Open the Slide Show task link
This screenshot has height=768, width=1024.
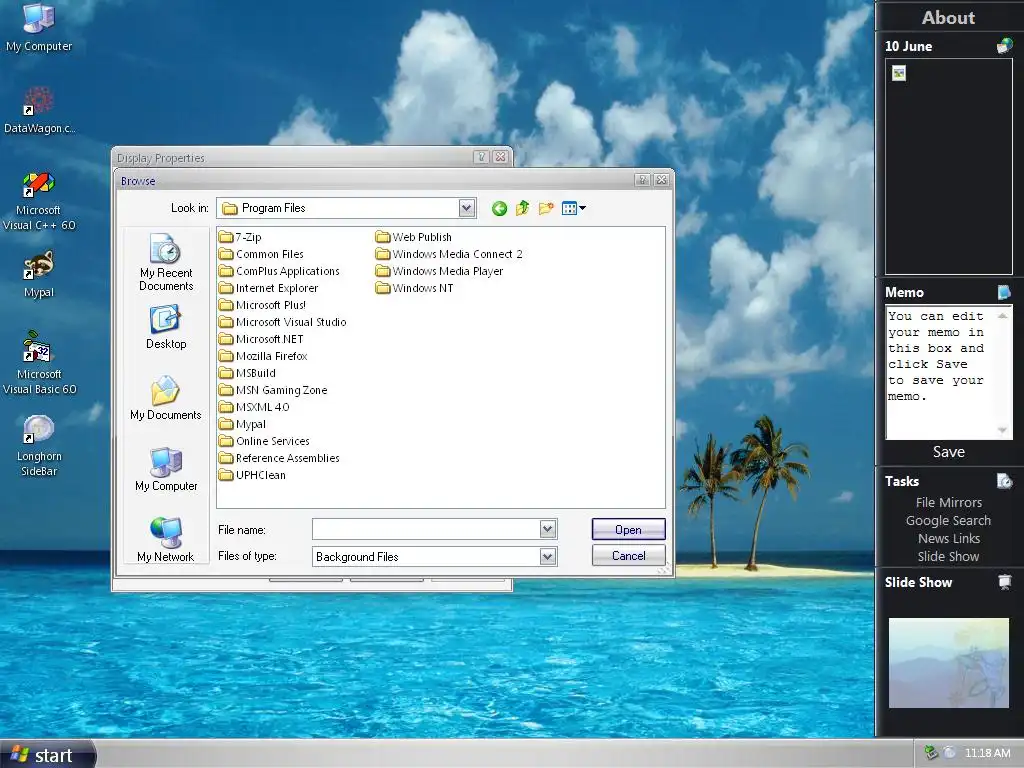948,556
